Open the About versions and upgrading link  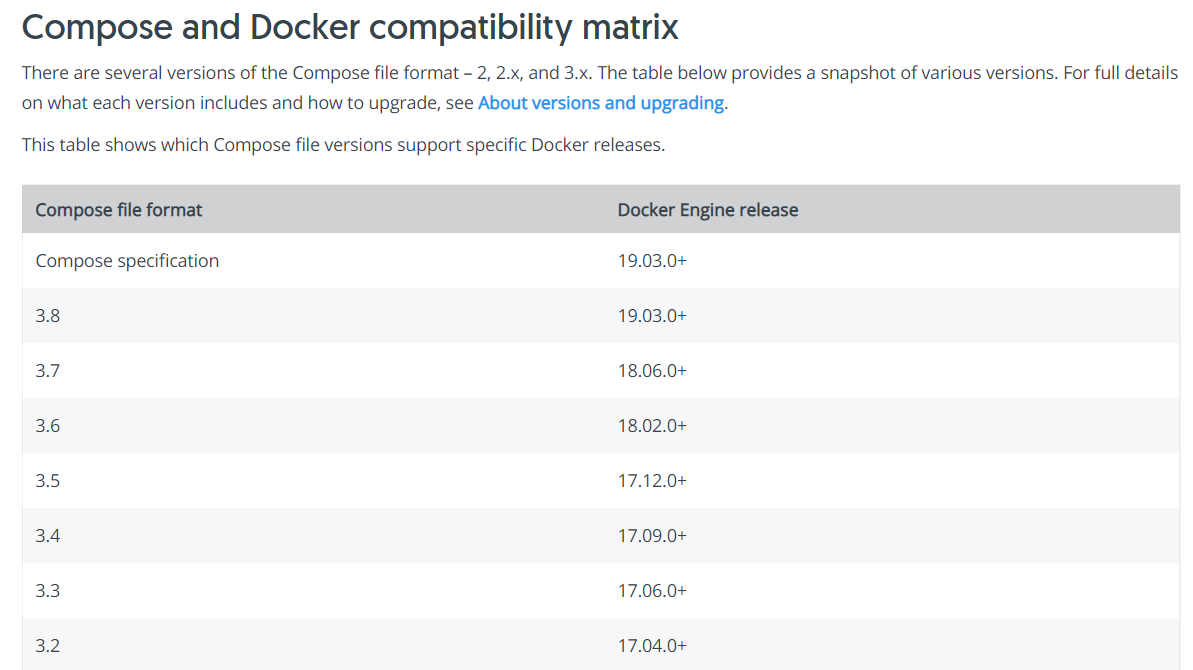601,103
